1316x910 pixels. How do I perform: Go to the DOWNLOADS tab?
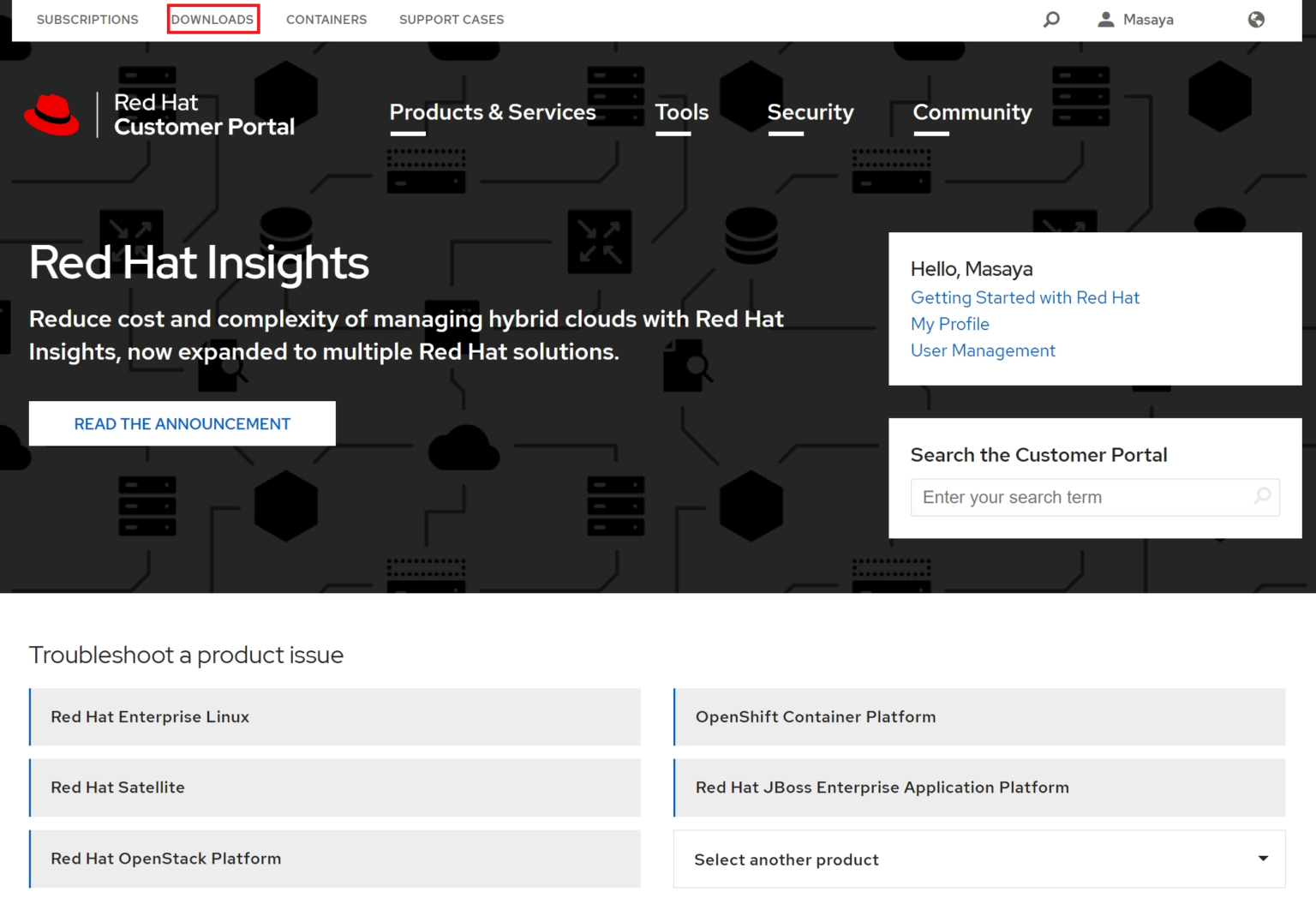click(212, 19)
